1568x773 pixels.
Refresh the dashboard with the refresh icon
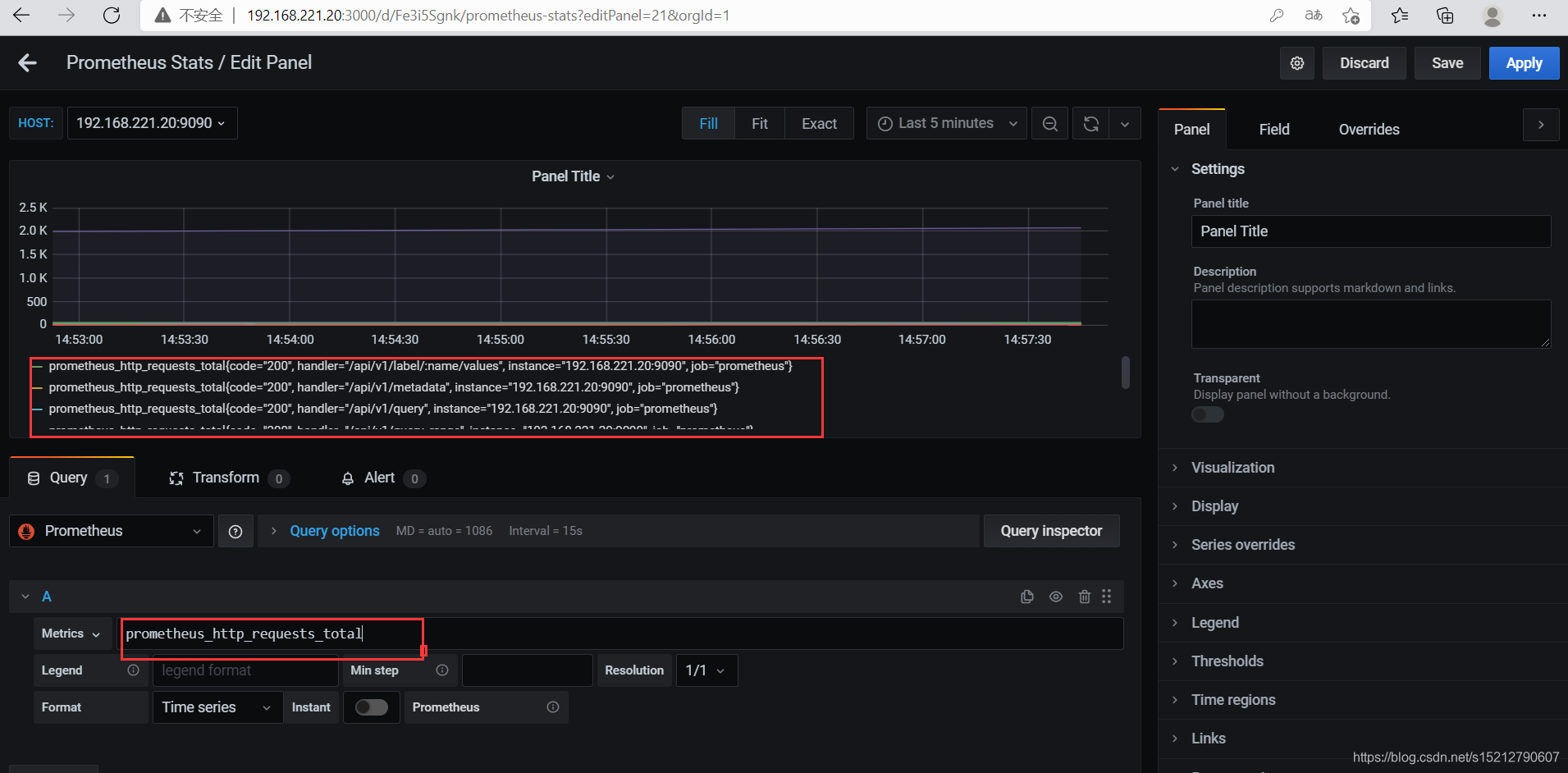[1091, 124]
